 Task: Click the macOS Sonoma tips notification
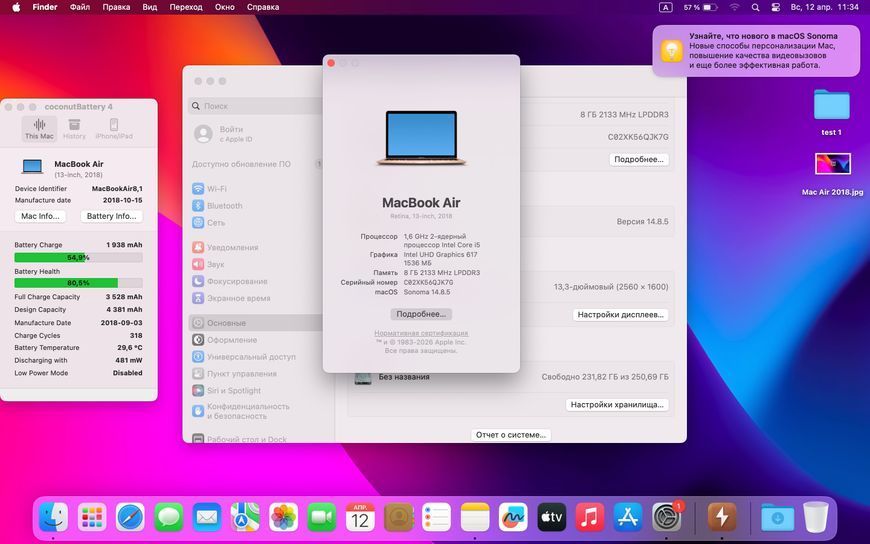tap(756, 51)
